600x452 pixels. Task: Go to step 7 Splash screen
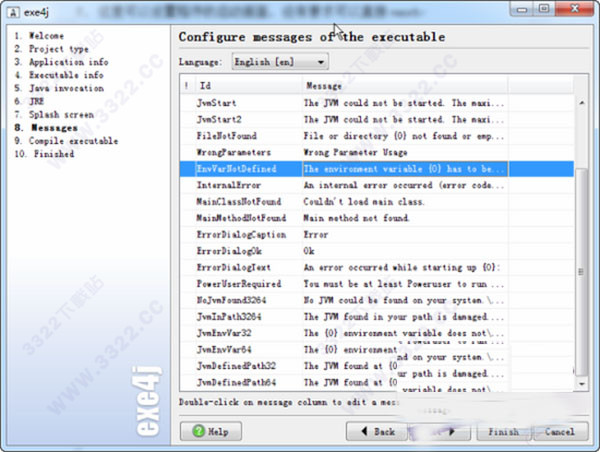point(54,114)
